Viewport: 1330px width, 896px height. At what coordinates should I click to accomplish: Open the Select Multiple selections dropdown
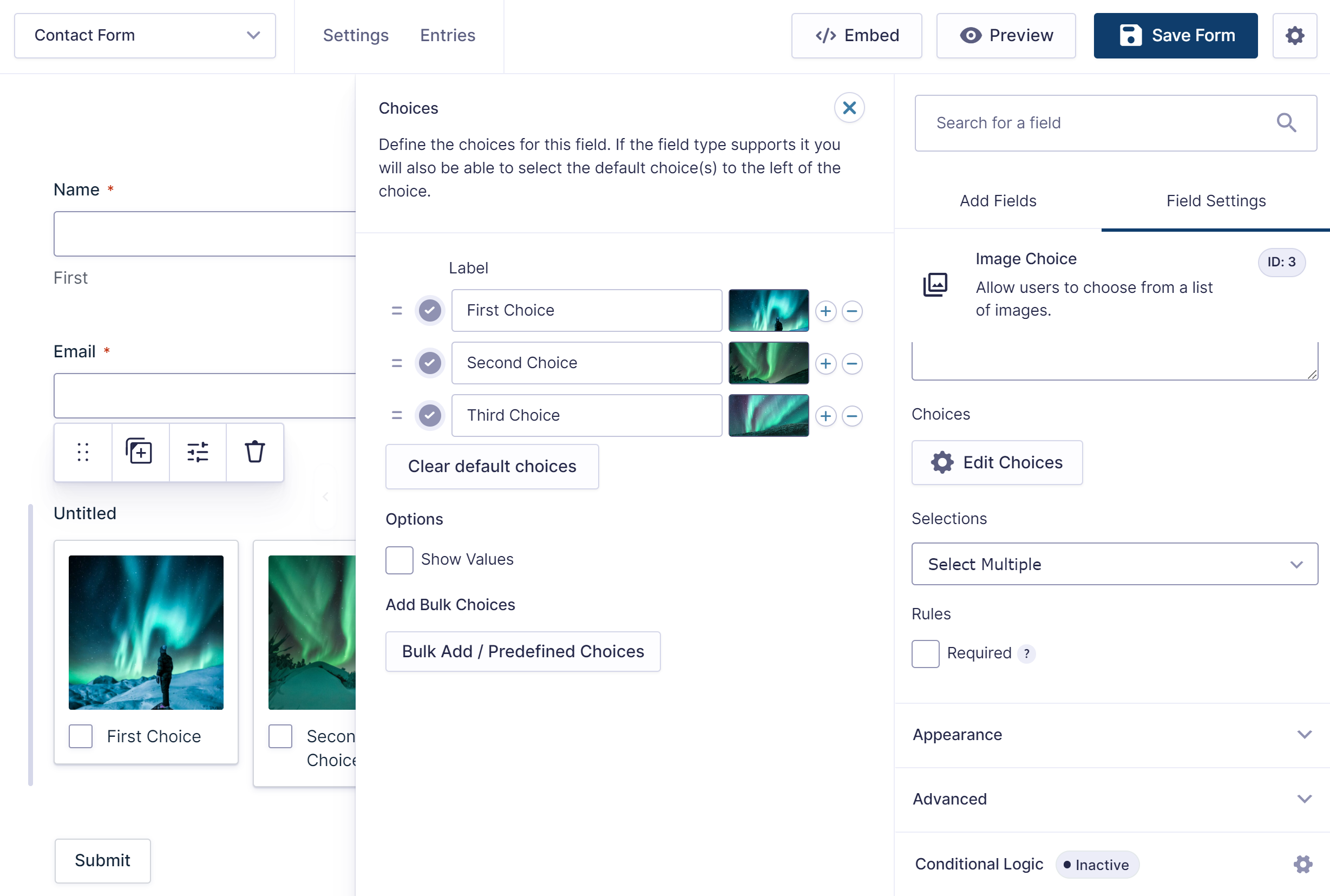tap(1114, 564)
